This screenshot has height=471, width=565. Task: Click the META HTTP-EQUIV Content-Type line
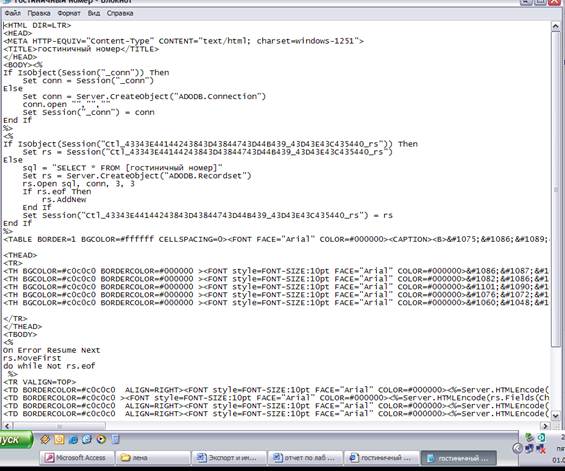[x=183, y=41]
